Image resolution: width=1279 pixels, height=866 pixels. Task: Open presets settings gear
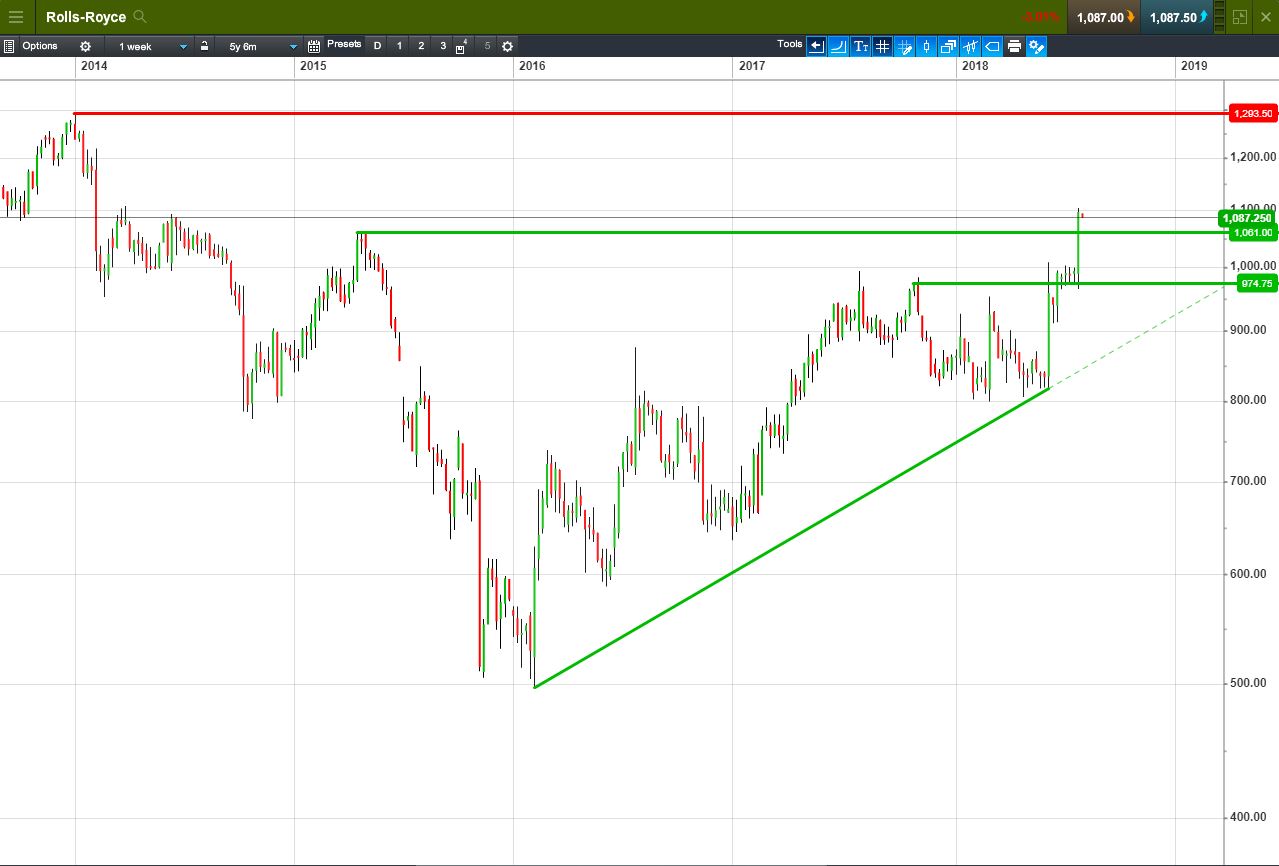tap(507, 46)
